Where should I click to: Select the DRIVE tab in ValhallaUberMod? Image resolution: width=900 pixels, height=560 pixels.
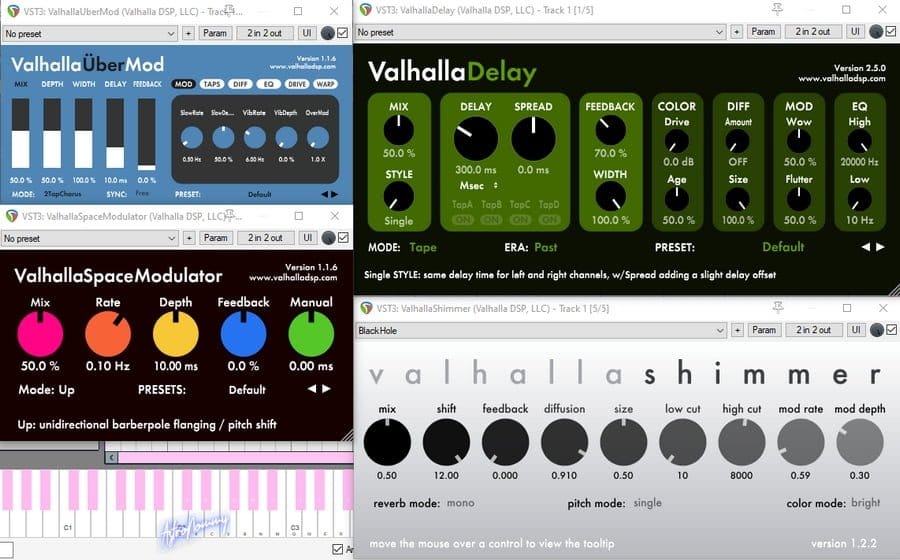point(297,84)
